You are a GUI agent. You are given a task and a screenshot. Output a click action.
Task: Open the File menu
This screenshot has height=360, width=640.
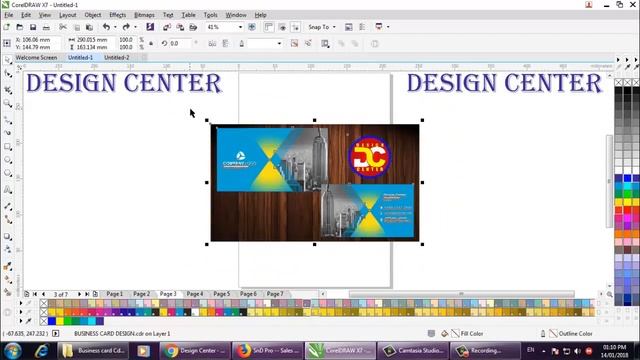(x=9, y=15)
